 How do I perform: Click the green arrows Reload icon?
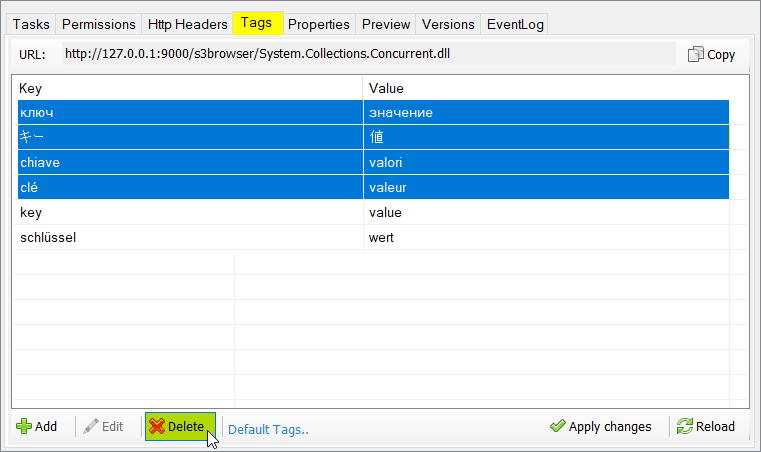[x=685, y=426]
